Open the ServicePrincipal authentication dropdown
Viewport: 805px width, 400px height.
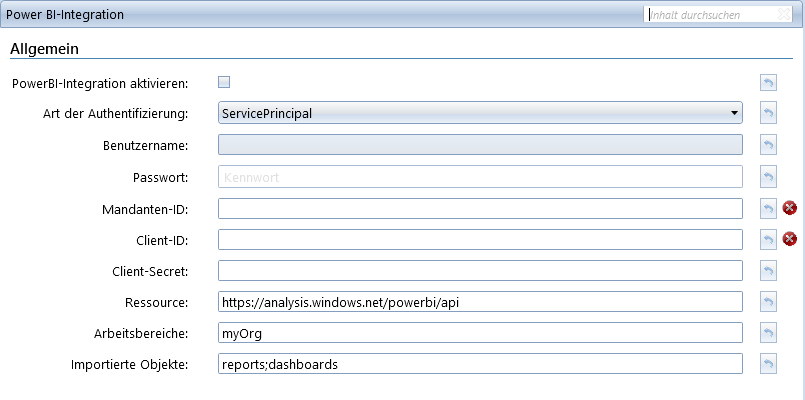click(480, 112)
